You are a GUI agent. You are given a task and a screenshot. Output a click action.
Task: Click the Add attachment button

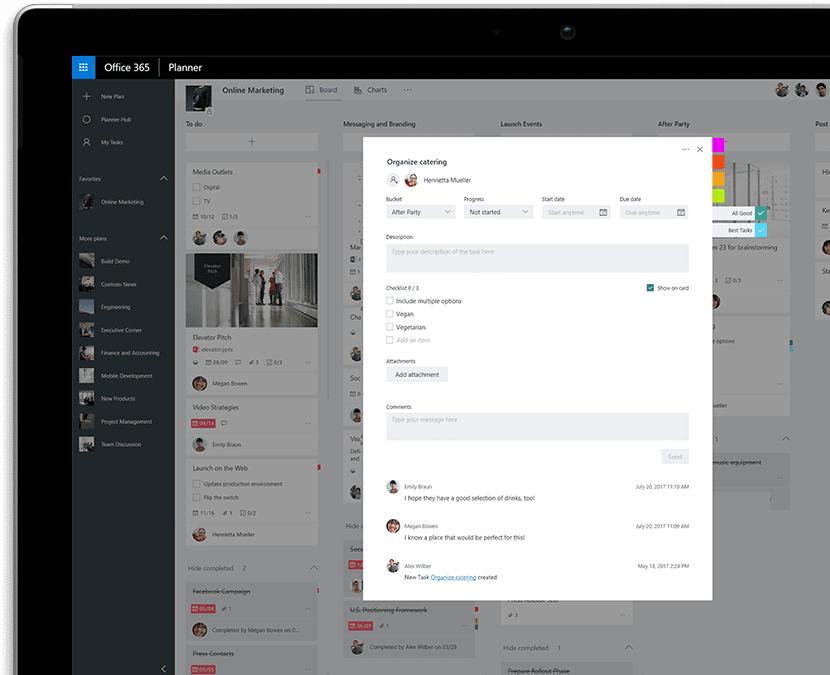pos(417,374)
